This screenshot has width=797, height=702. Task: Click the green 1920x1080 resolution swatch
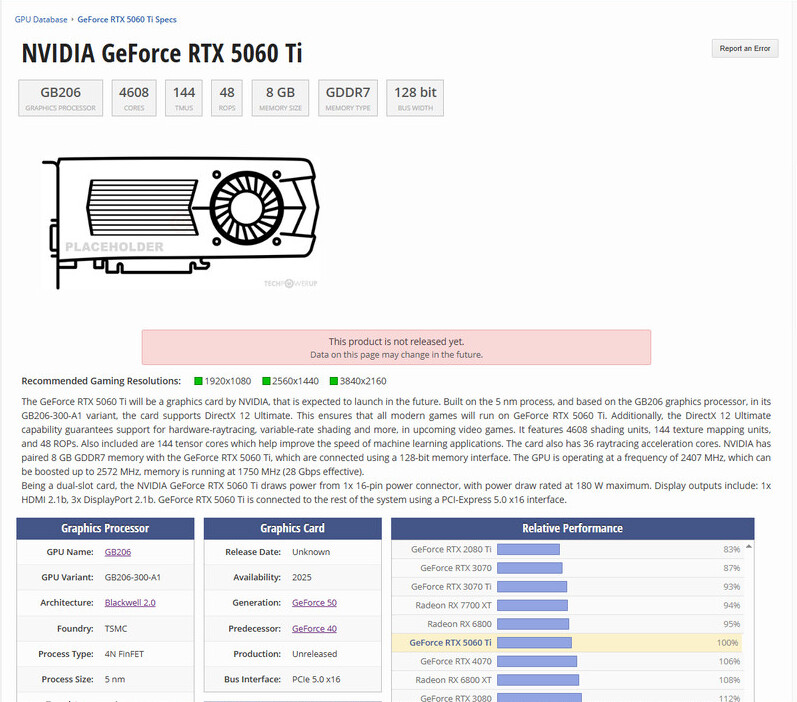click(199, 381)
